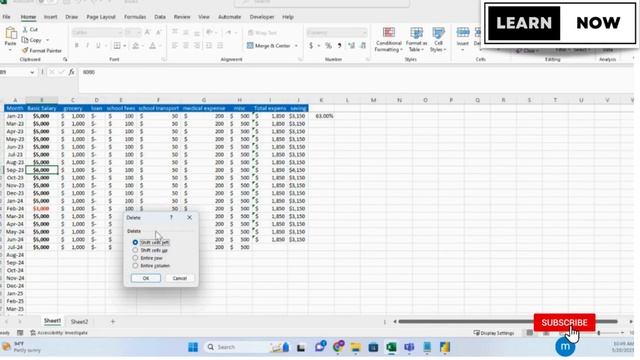
Task: Click Merge & Center
Action: coord(269,46)
